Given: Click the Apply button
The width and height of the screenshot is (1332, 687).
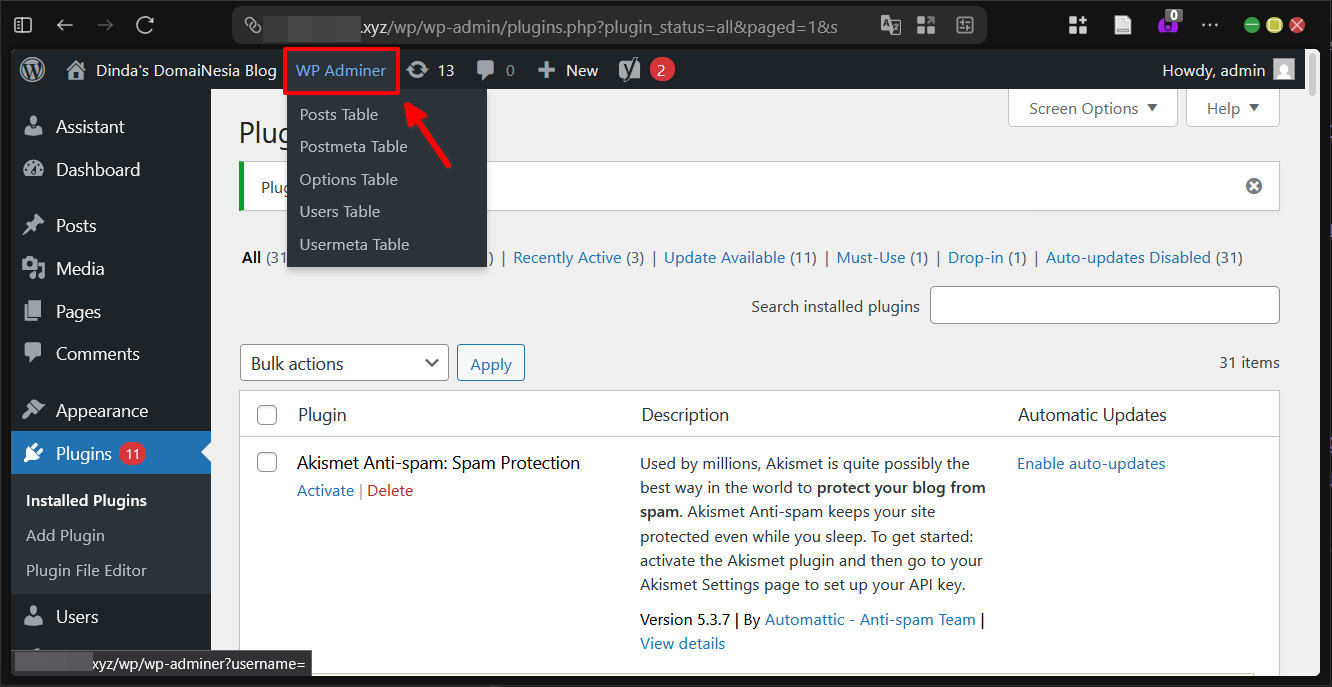Looking at the screenshot, I should (490, 362).
